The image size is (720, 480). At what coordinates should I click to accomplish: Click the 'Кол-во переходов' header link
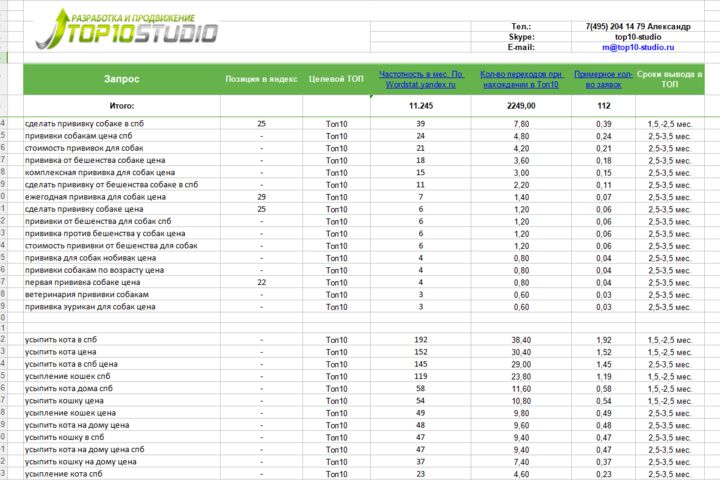pos(521,79)
